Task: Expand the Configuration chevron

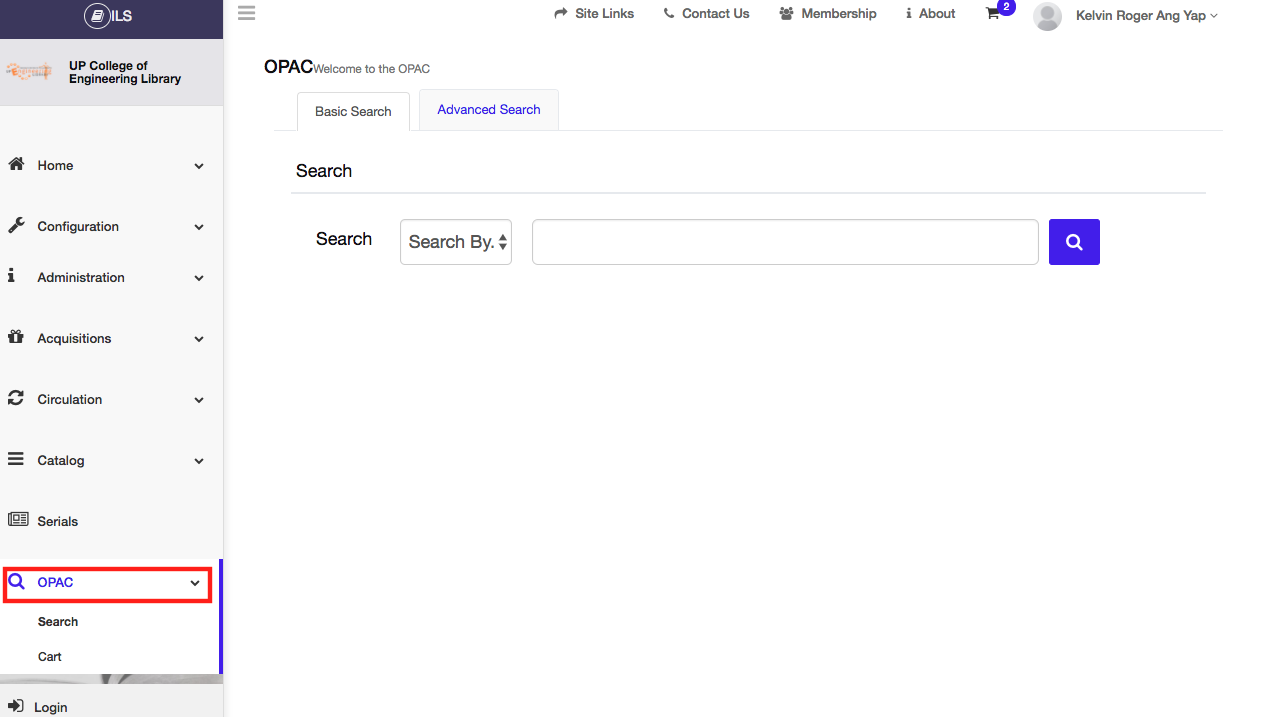Action: (x=199, y=227)
